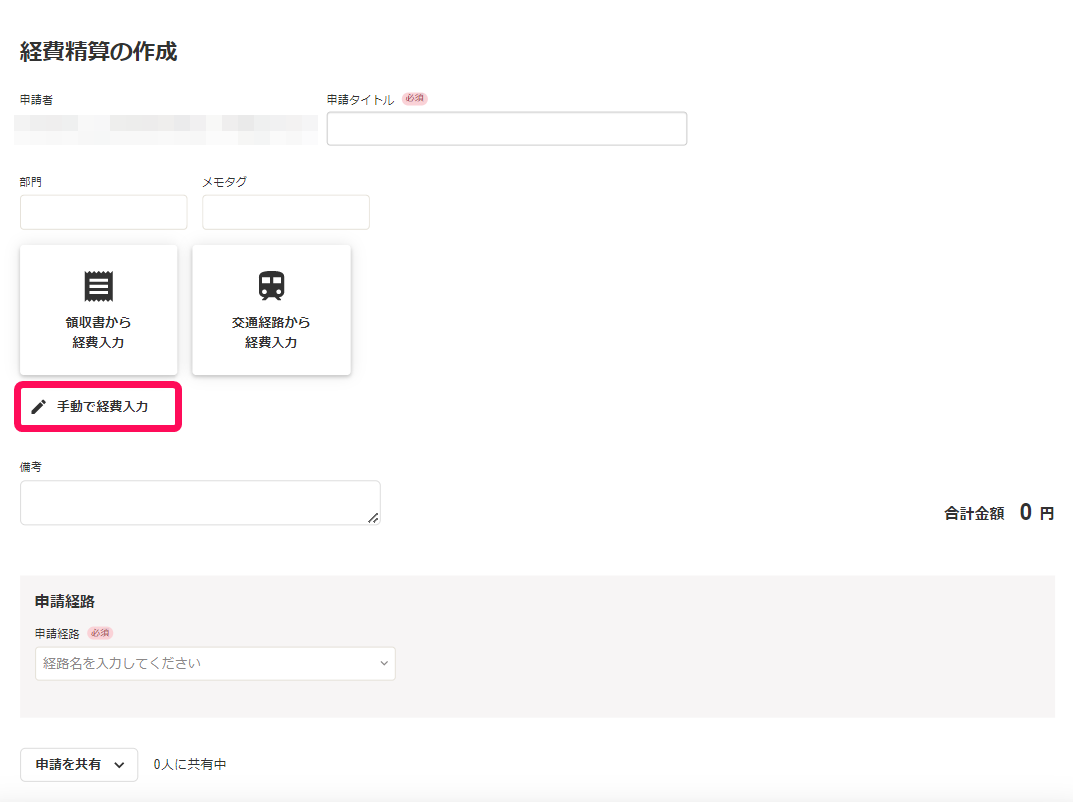The width and height of the screenshot is (1073, 802).
Task: Focus the 申請タイトル input field
Action: coord(507,129)
